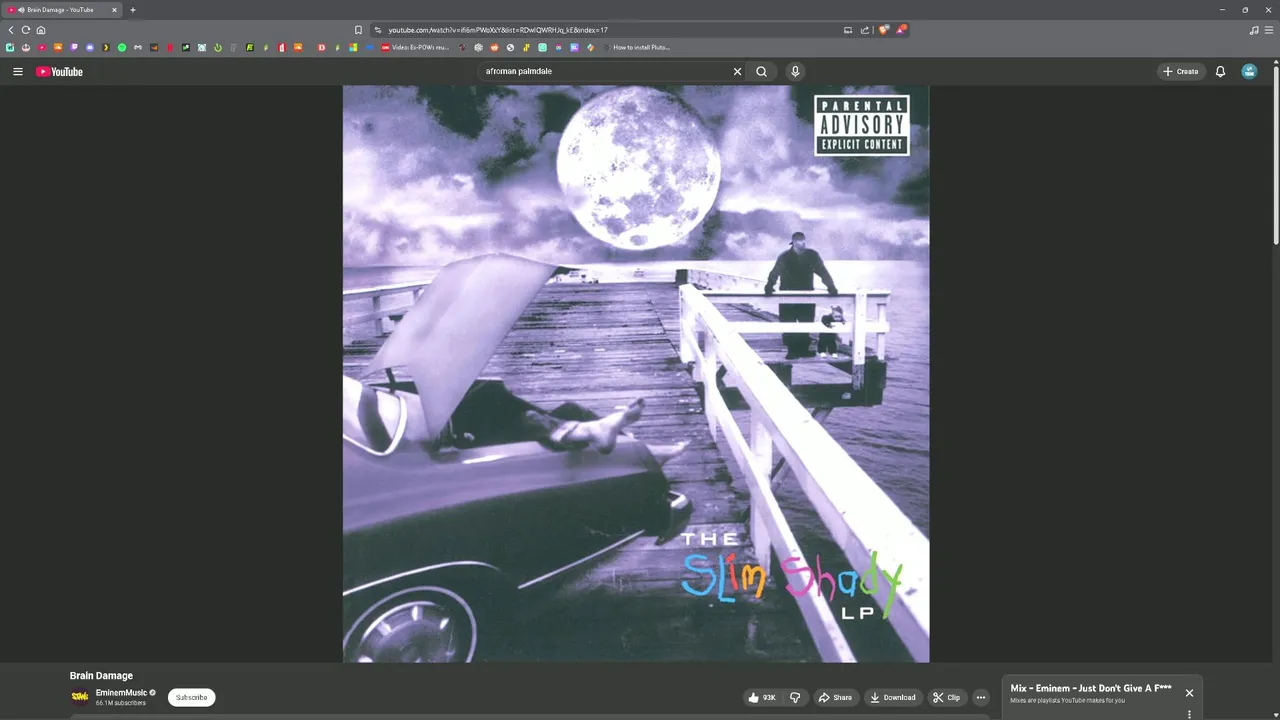
Task: Go to the browser home page
Action: tap(41, 30)
